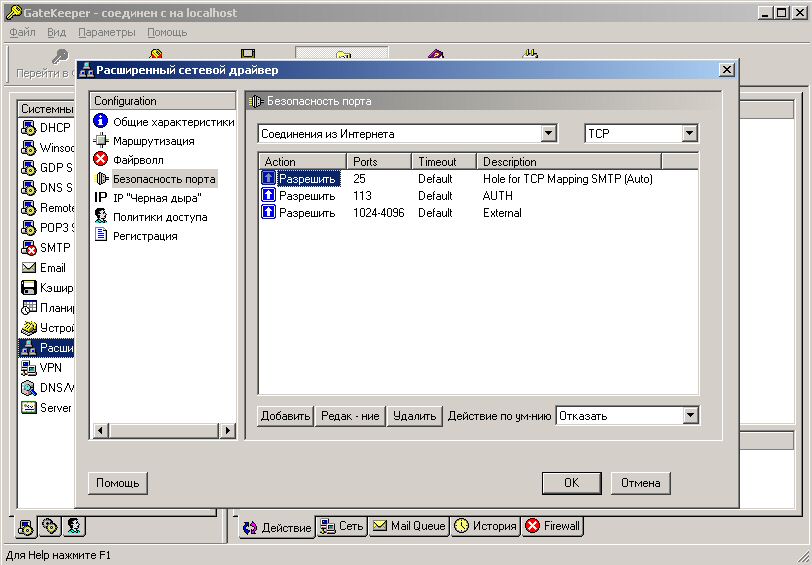Click the Timeout column header
812x565 pixels.
coord(444,162)
